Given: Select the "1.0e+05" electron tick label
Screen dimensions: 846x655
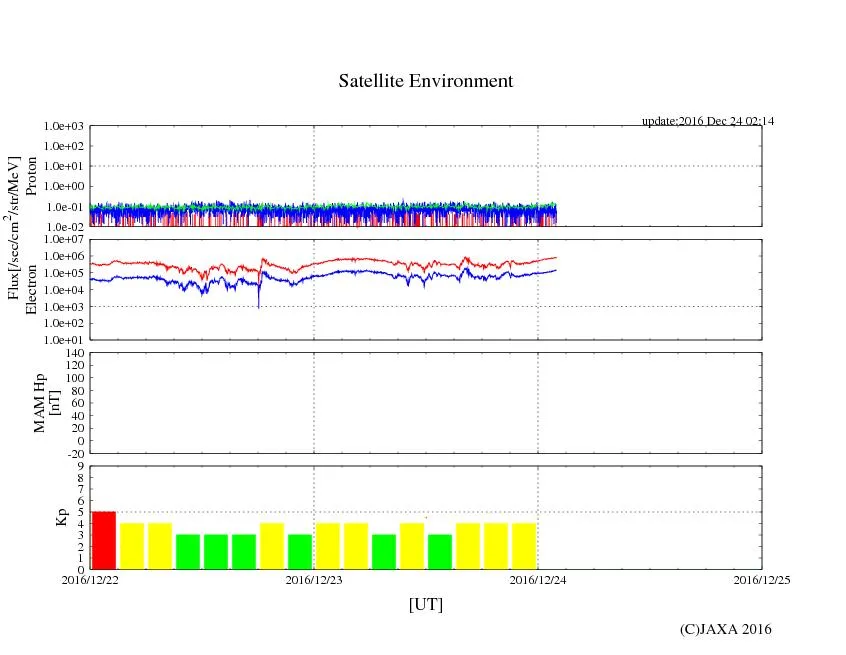Looking at the screenshot, I should [x=64, y=273].
